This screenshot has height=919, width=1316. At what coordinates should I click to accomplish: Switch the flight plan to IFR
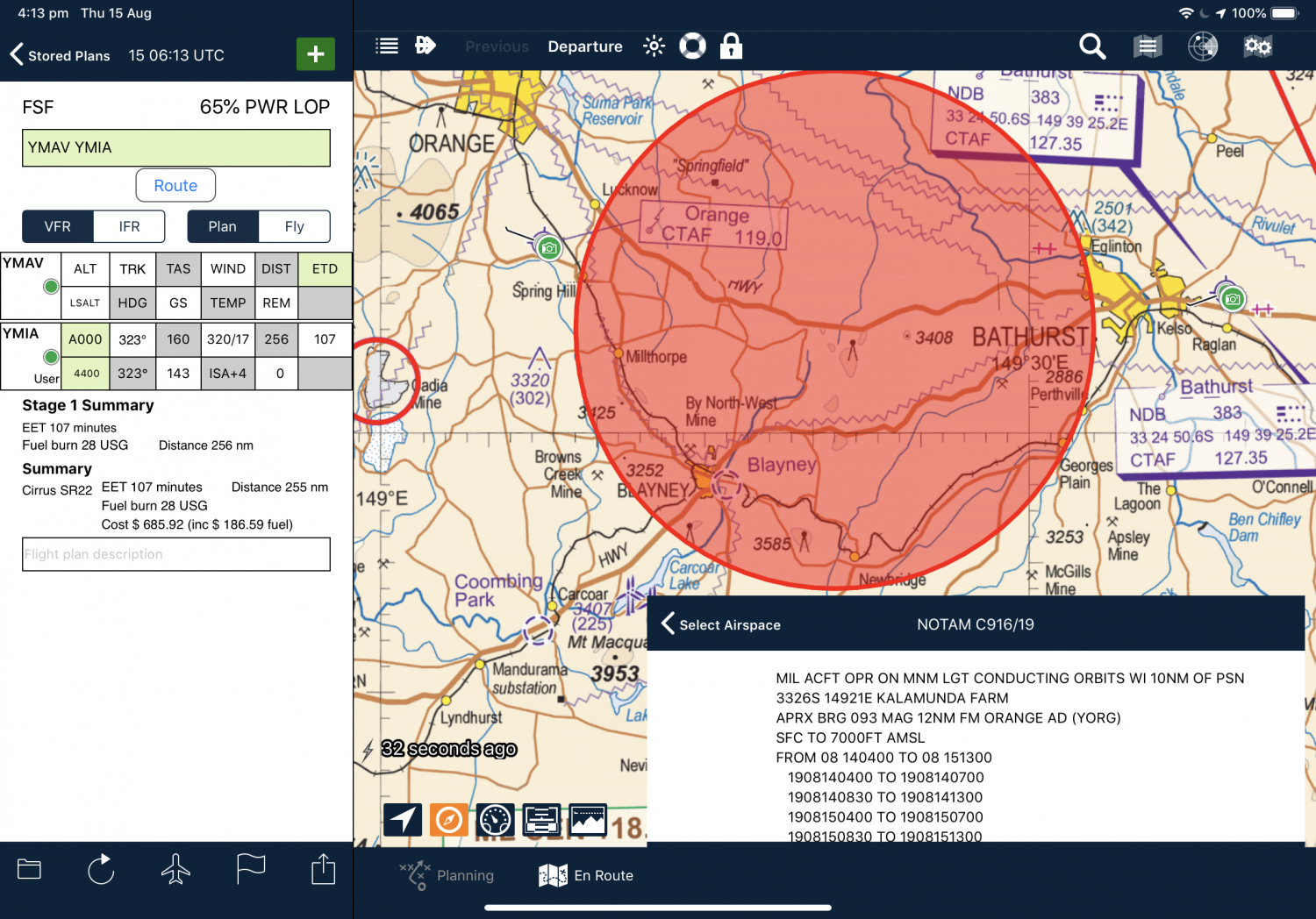click(128, 226)
